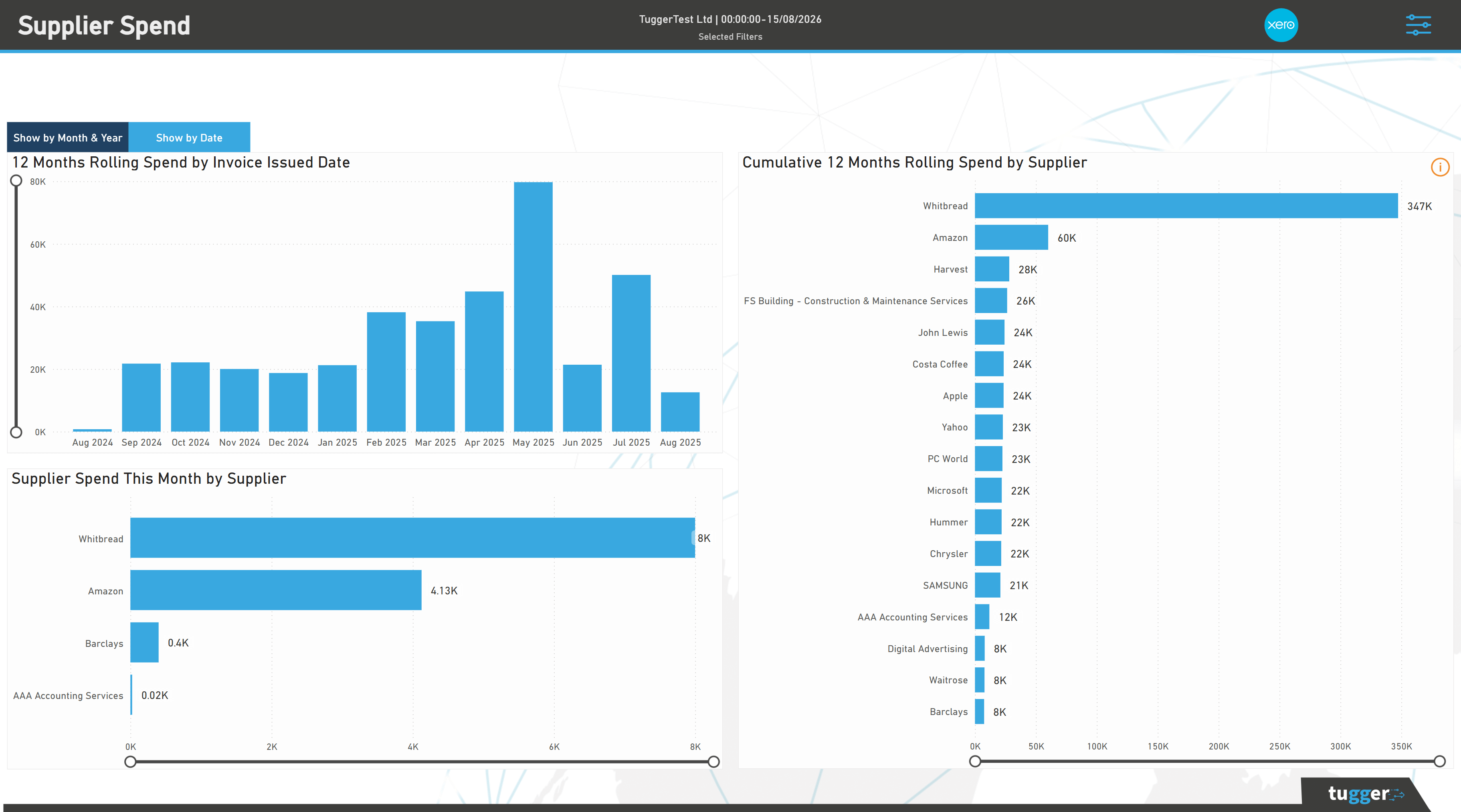Image resolution: width=1461 pixels, height=812 pixels.
Task: Select the Apr 2025 bar
Action: [x=484, y=361]
